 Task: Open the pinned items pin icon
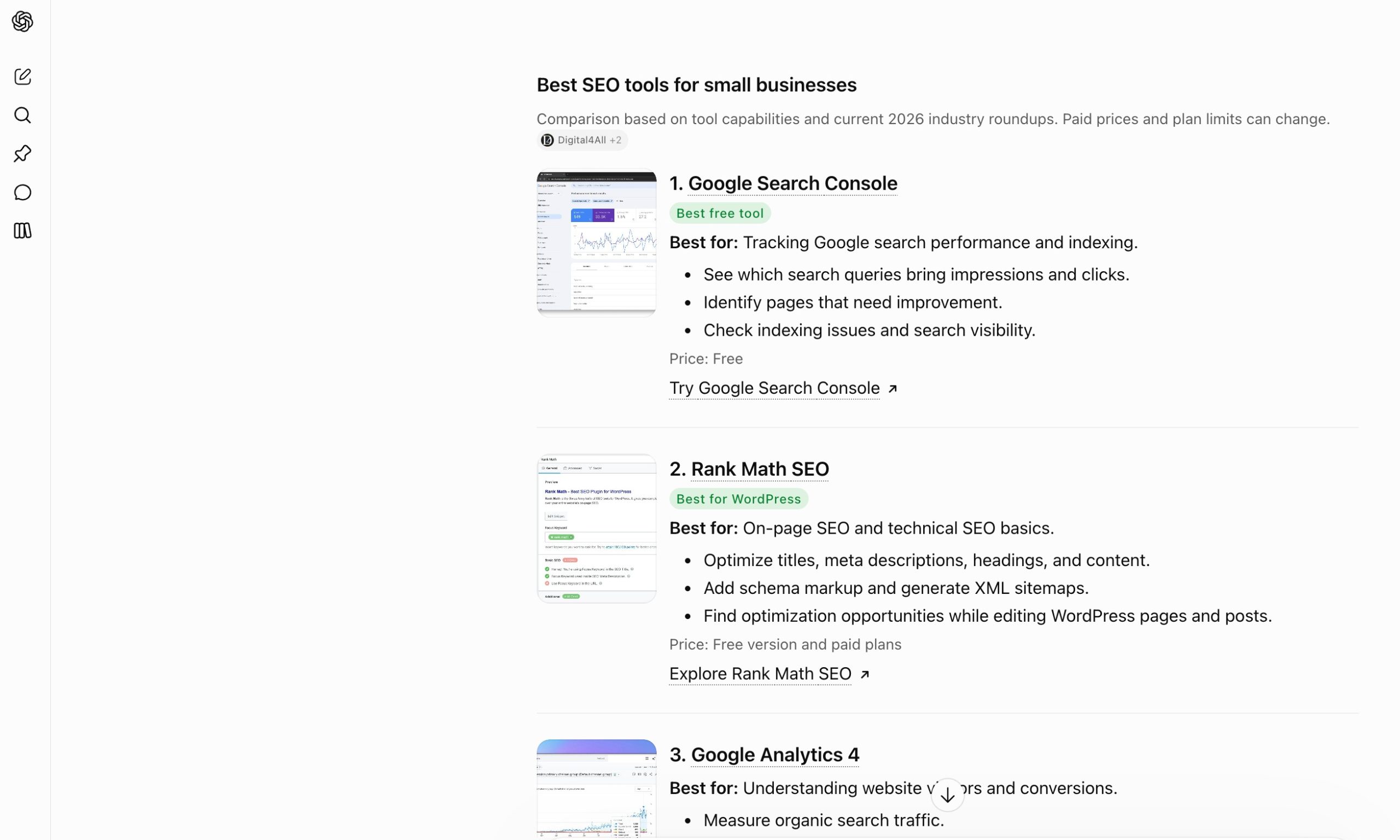22,153
